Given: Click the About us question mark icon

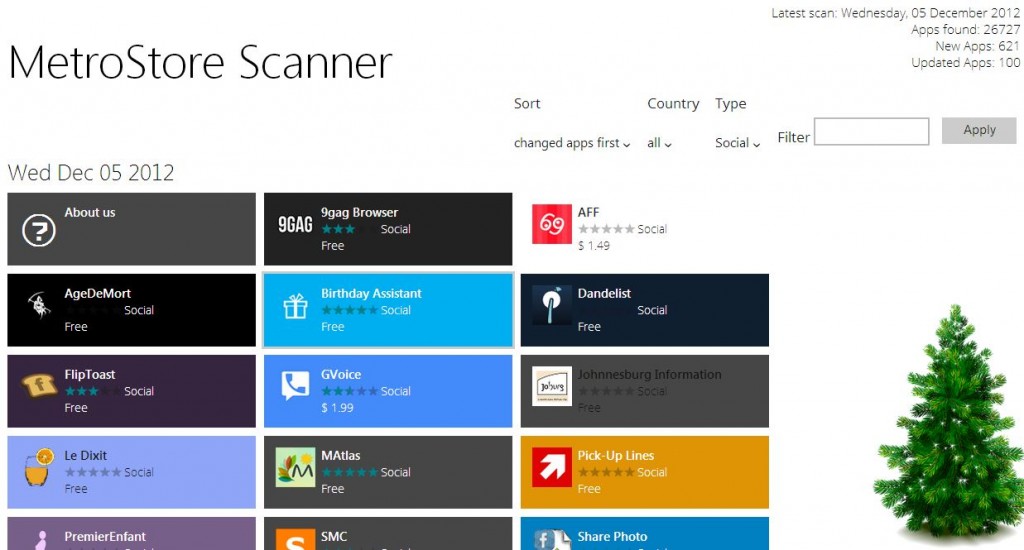Looking at the screenshot, I should click(x=39, y=230).
